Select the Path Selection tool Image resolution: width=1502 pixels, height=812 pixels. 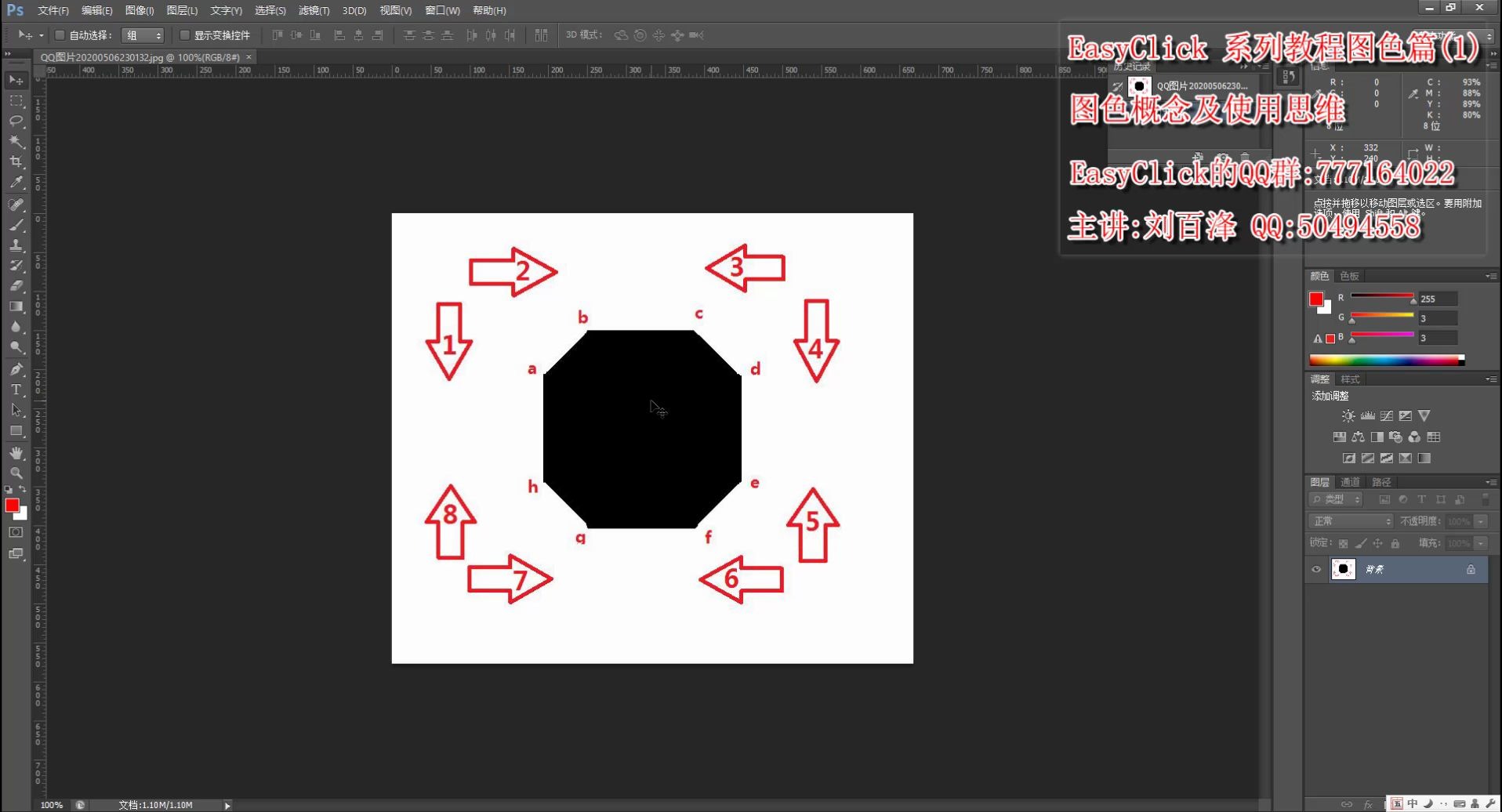[16, 410]
